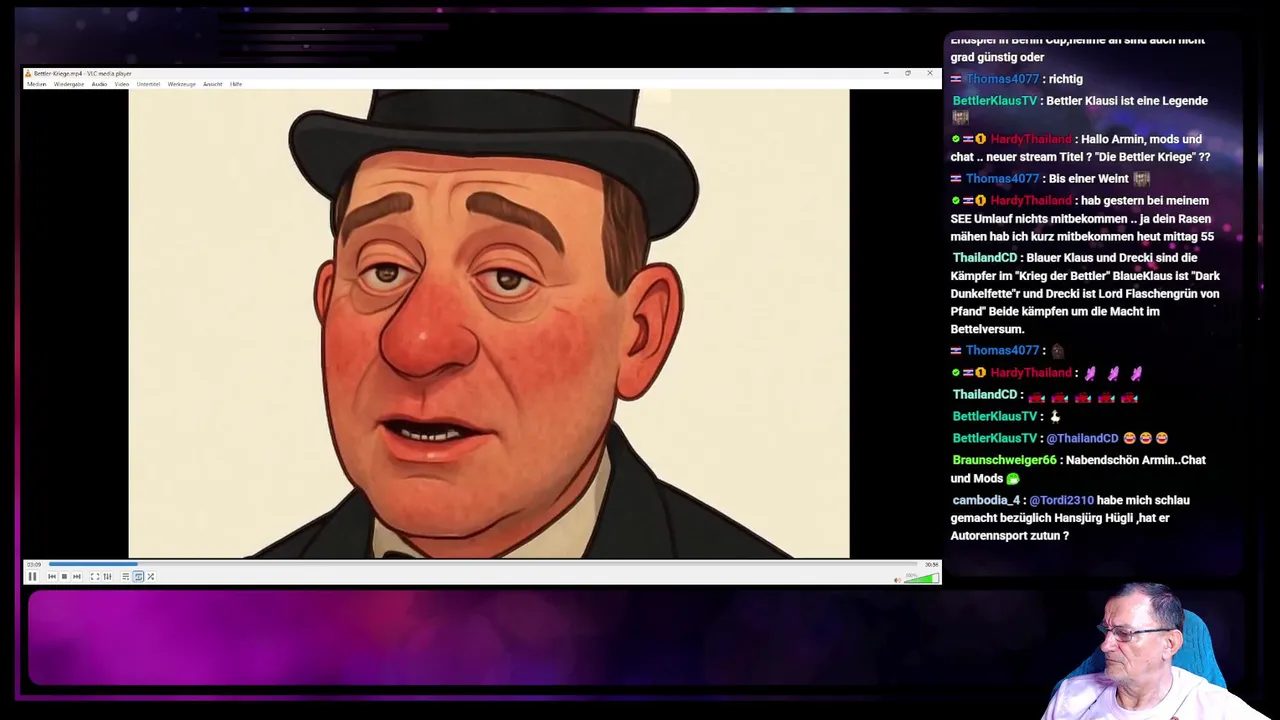Click the @Tordi2310 mention in chat

point(1061,501)
